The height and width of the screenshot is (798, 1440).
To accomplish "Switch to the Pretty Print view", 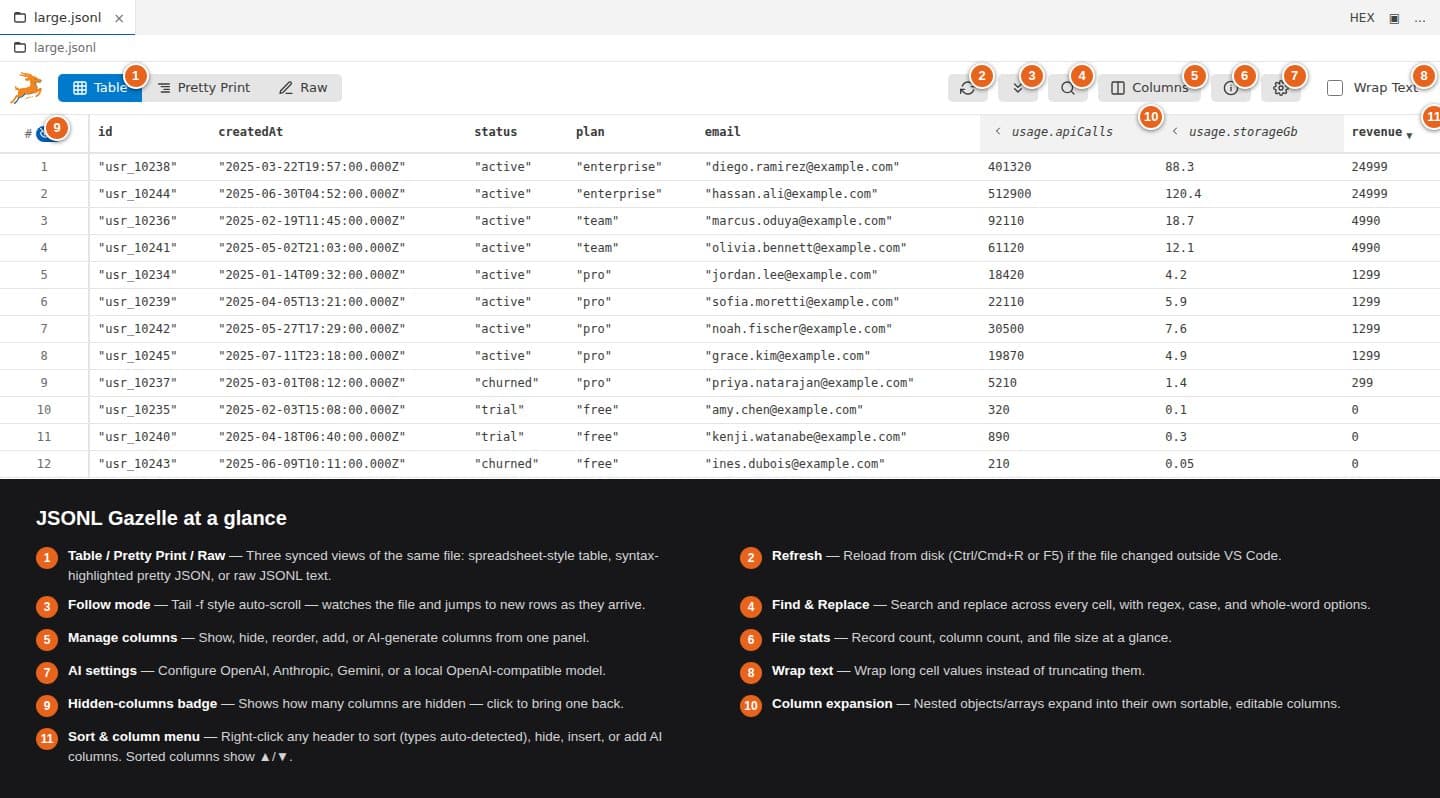I will click(204, 88).
